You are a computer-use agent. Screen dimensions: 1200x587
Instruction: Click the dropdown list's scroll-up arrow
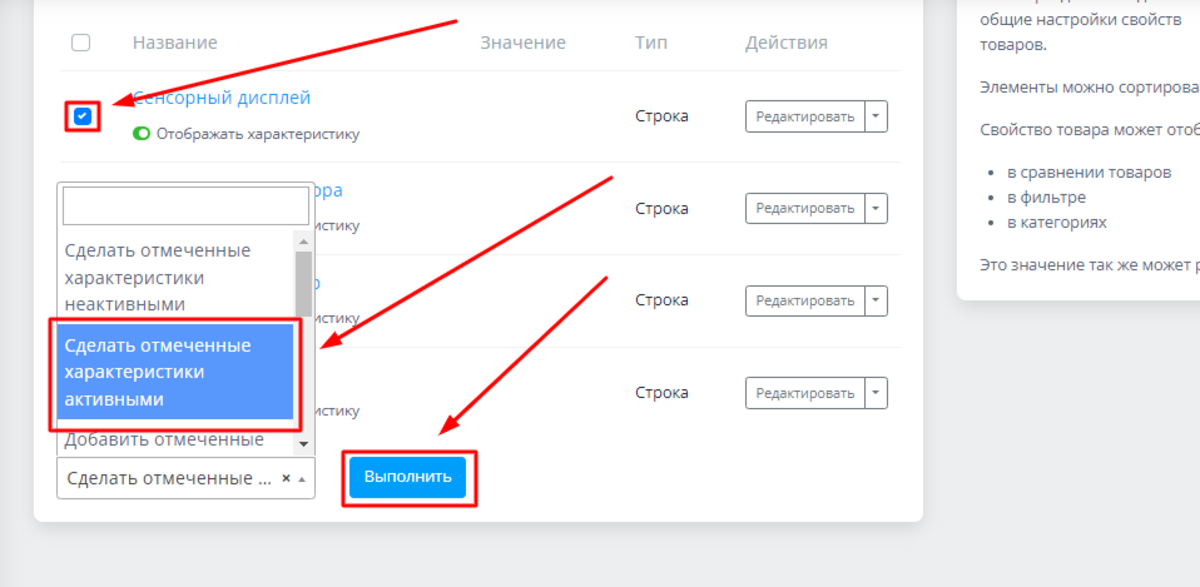(x=304, y=240)
